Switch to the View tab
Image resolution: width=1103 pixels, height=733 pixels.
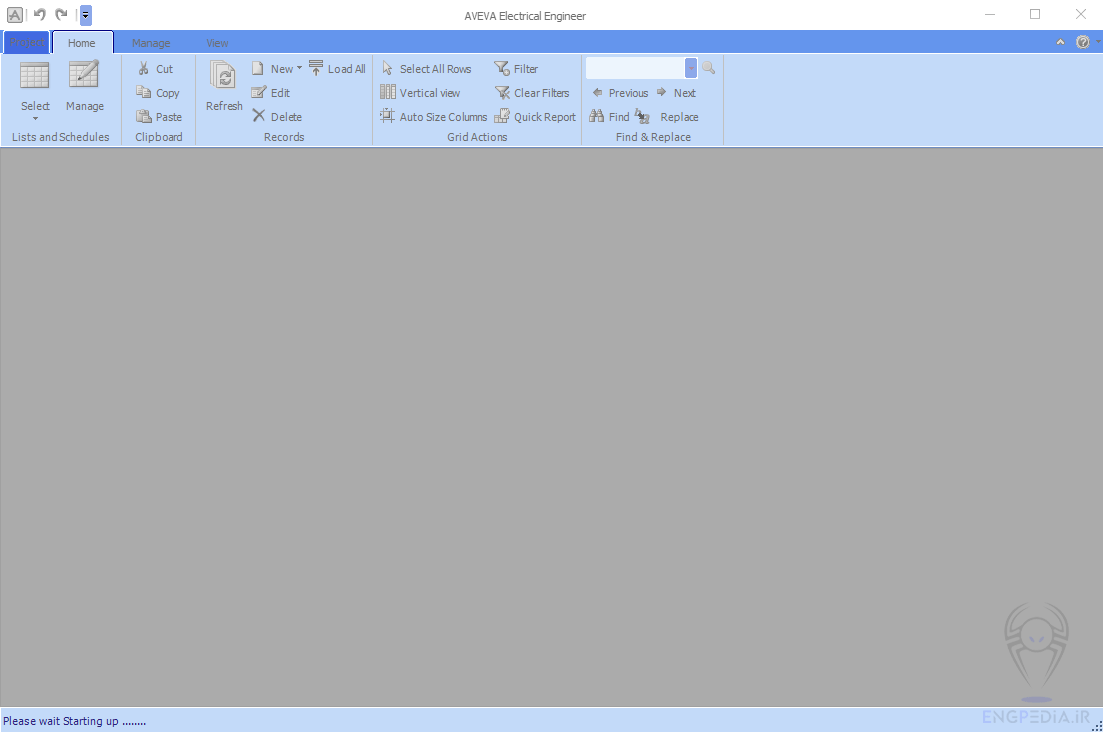click(x=217, y=43)
